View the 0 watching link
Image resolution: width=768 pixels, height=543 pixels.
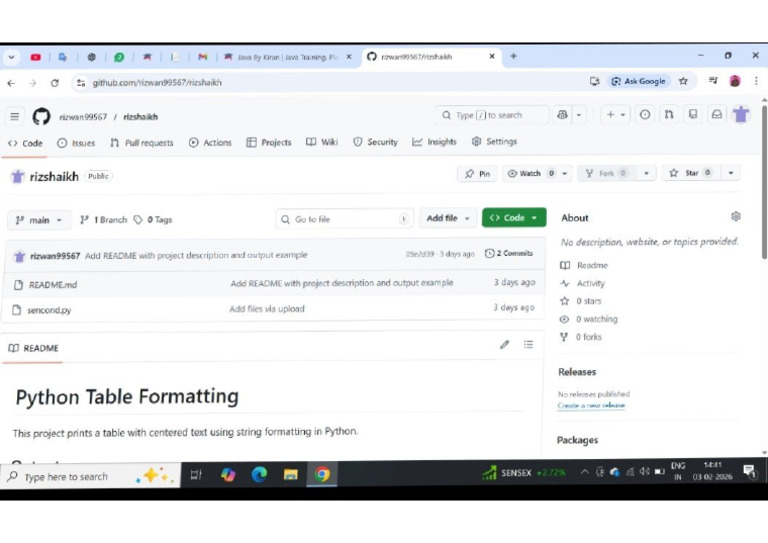[x=588, y=319]
